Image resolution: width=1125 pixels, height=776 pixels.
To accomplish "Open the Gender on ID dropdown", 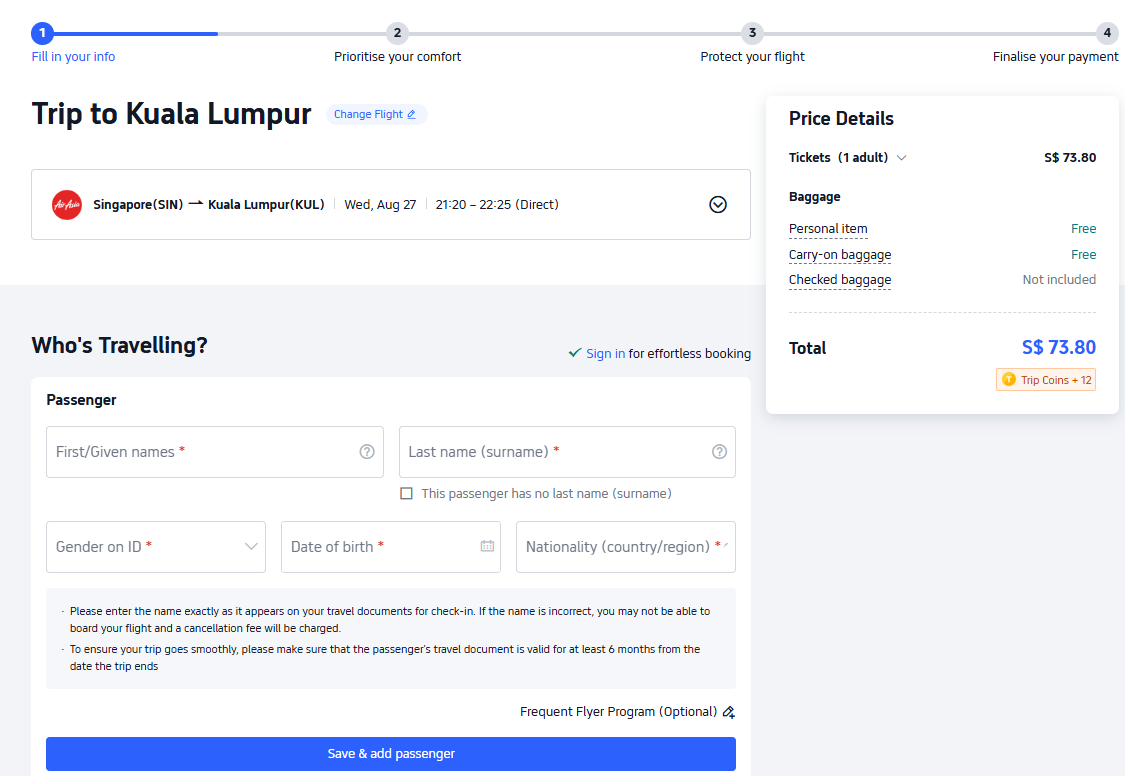I will [156, 546].
